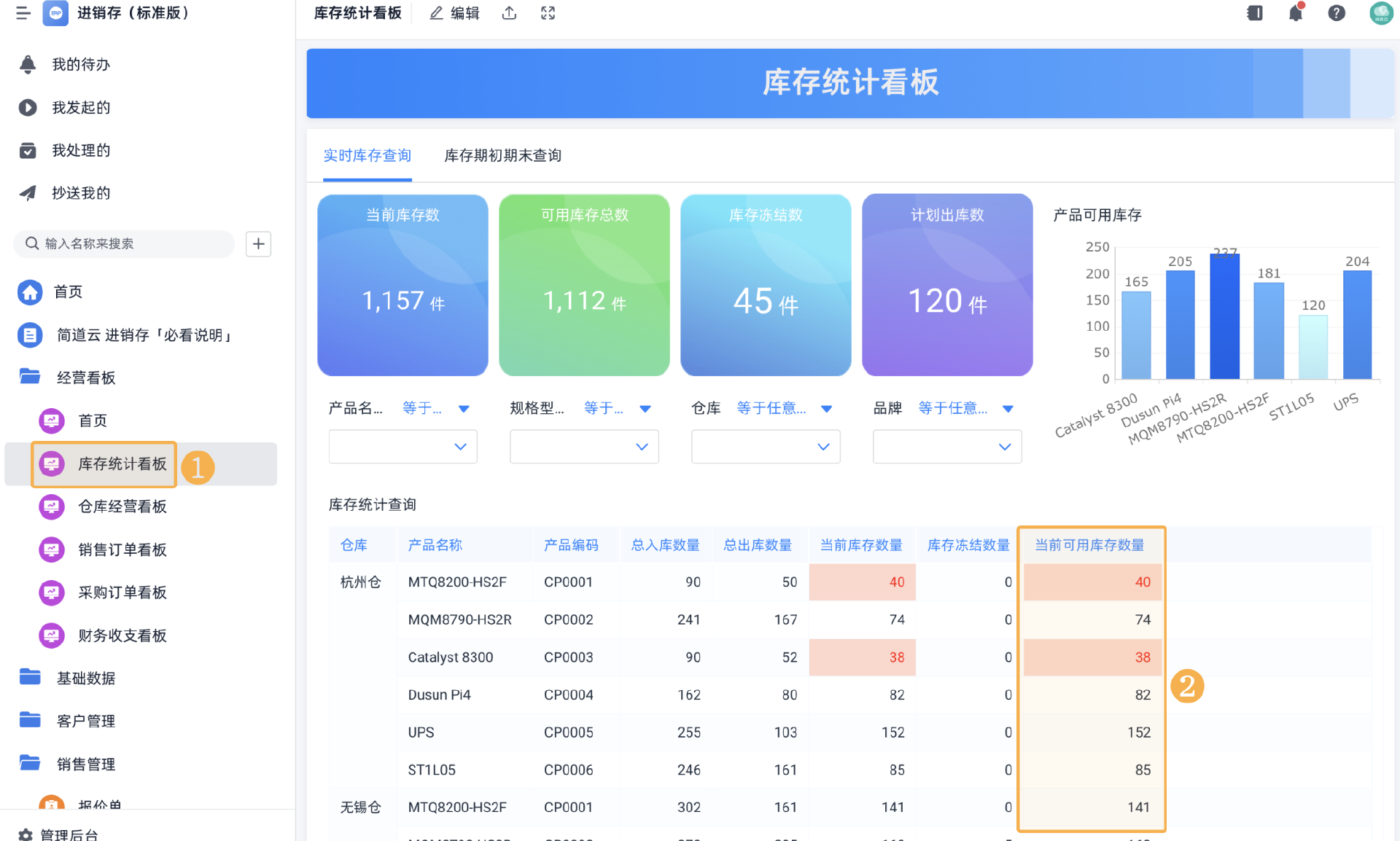
Task: Open the notification bell with red dot
Action: click(1296, 13)
